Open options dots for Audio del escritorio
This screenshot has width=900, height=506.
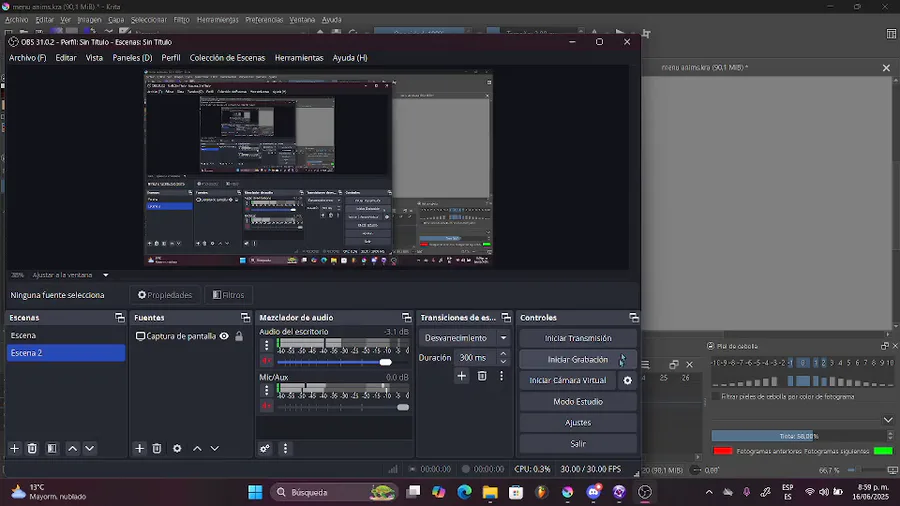(x=266, y=345)
